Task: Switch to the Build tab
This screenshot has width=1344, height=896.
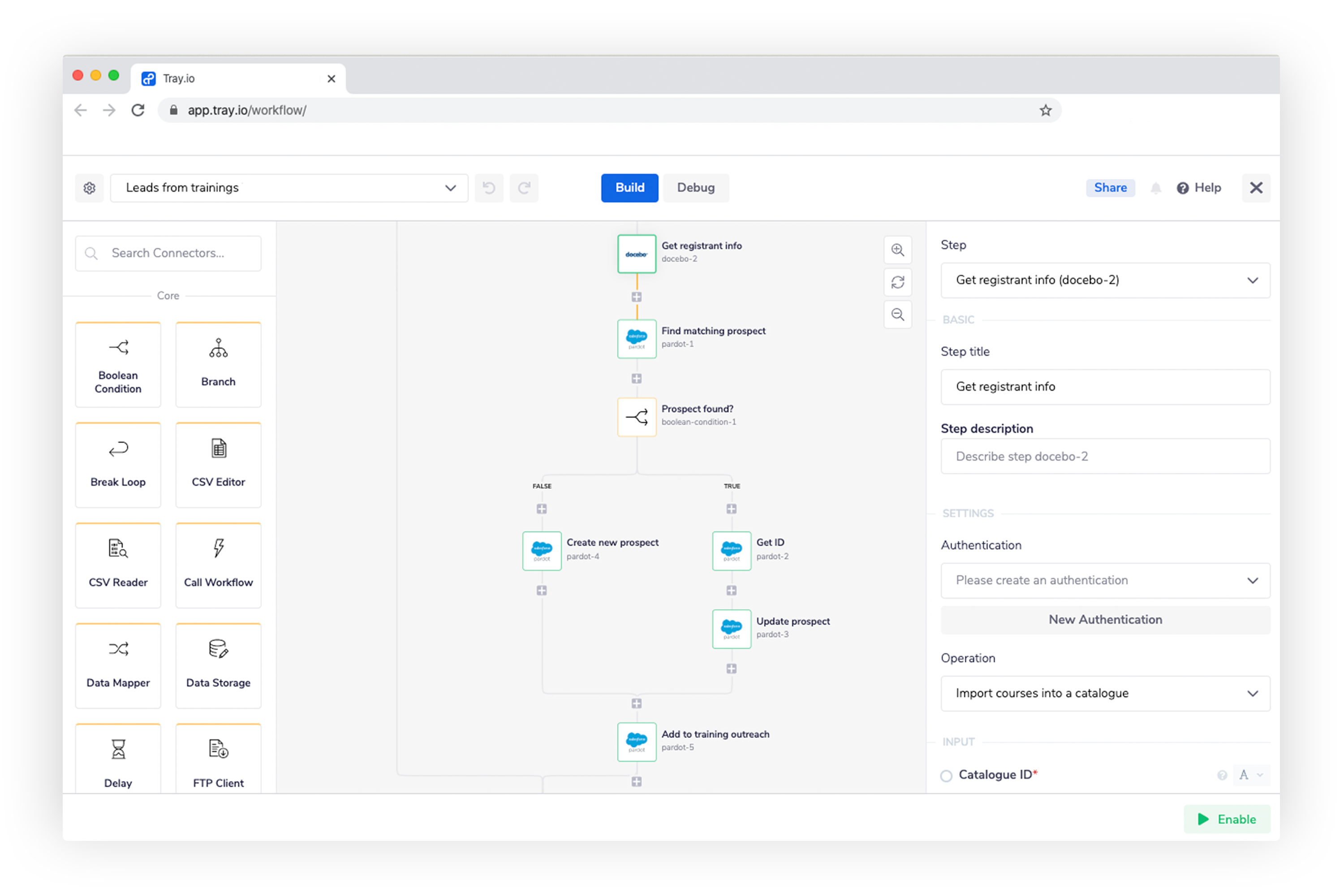Action: [629, 188]
